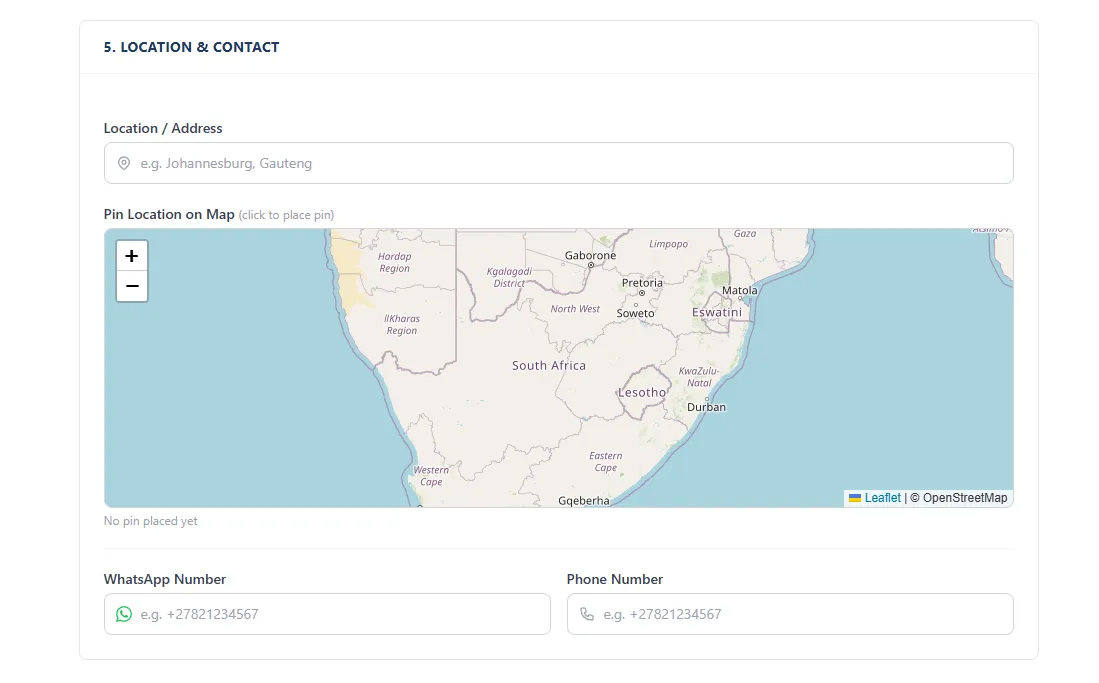The image size is (1099, 683).
Task: Place pin on Lesotho
Action: 641,392
